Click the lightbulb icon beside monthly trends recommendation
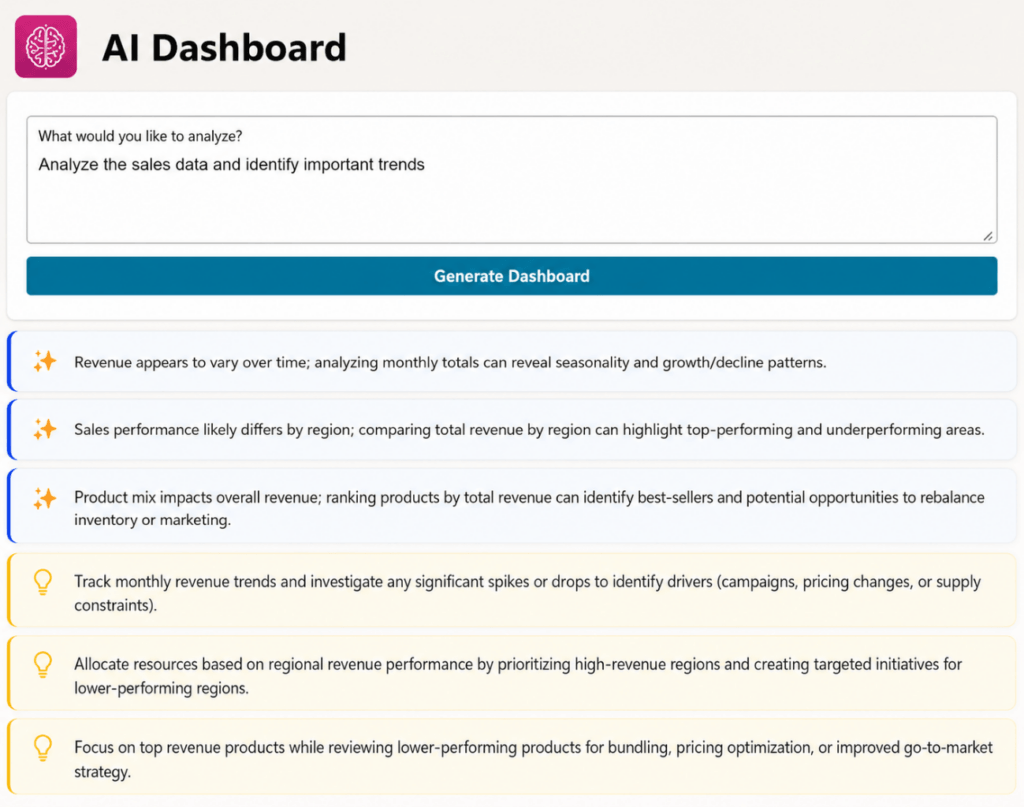The height and width of the screenshot is (807, 1024). click(x=43, y=582)
